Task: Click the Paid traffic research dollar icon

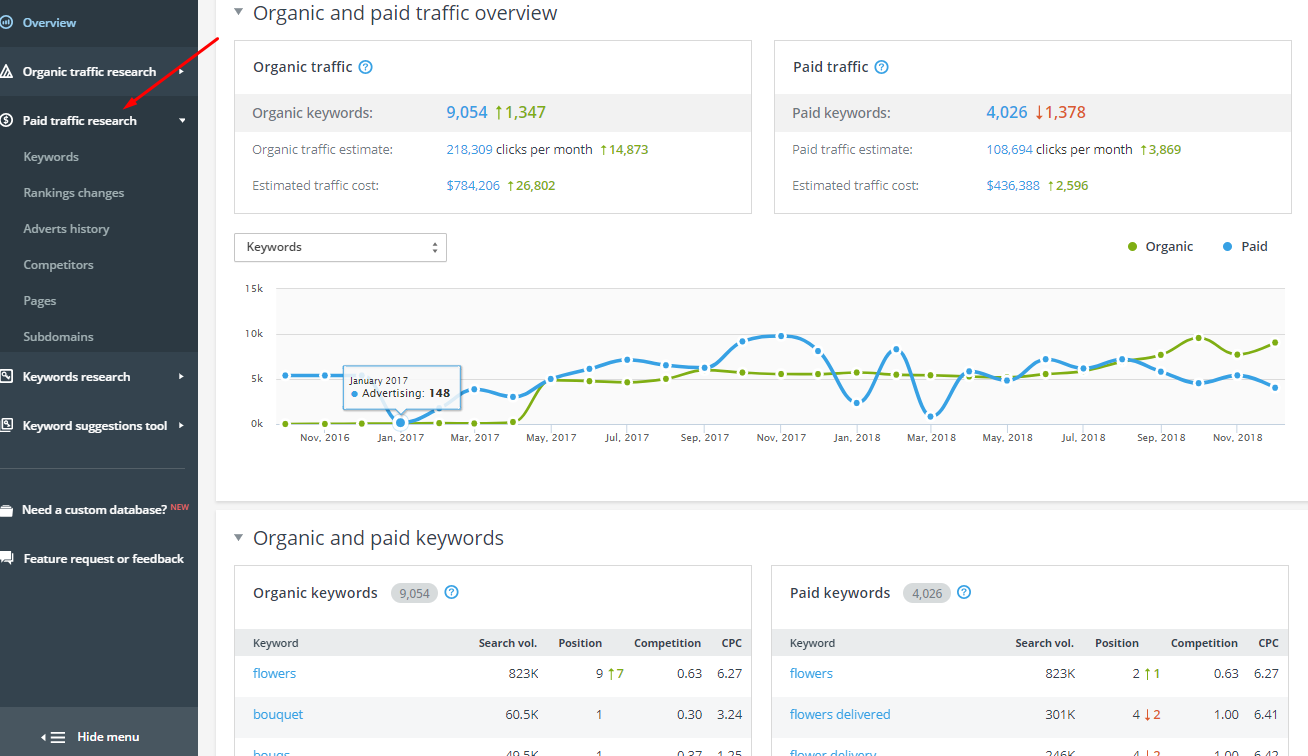Action: pos(6,120)
